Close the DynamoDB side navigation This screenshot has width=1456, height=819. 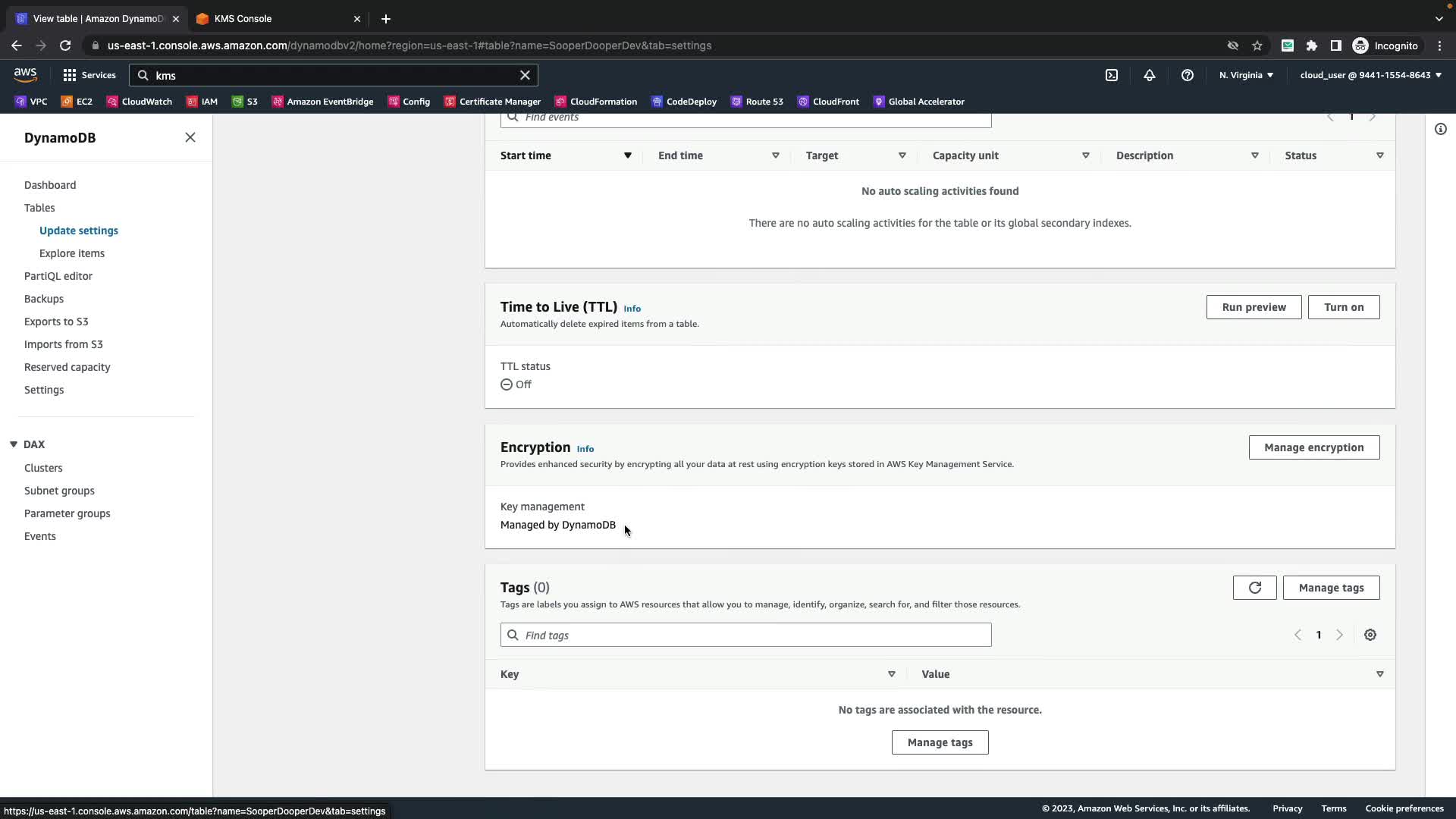pyautogui.click(x=190, y=137)
